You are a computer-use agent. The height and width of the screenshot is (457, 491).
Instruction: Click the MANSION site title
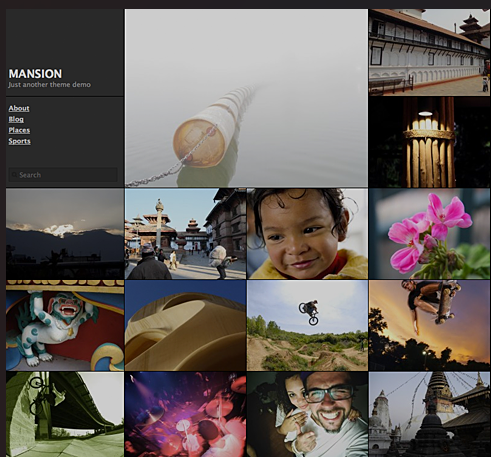point(35,74)
